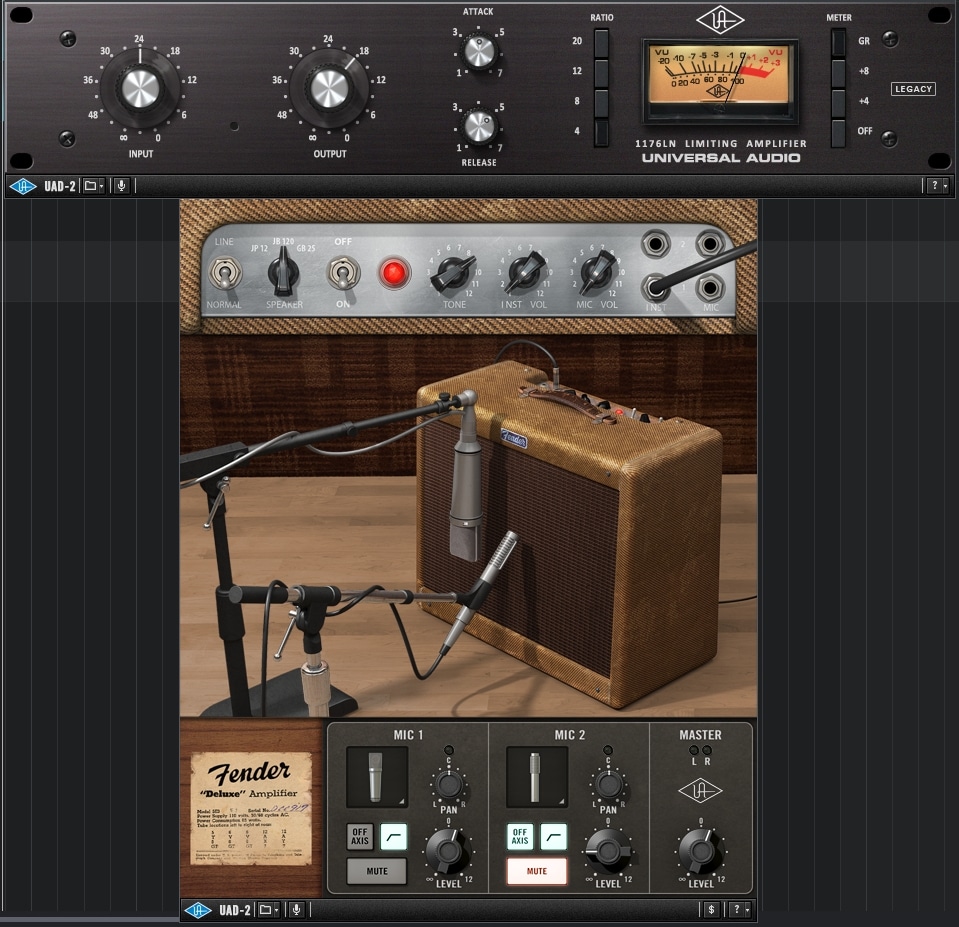Click the UA logo in MASTER section
This screenshot has width=959, height=927.
click(700, 791)
